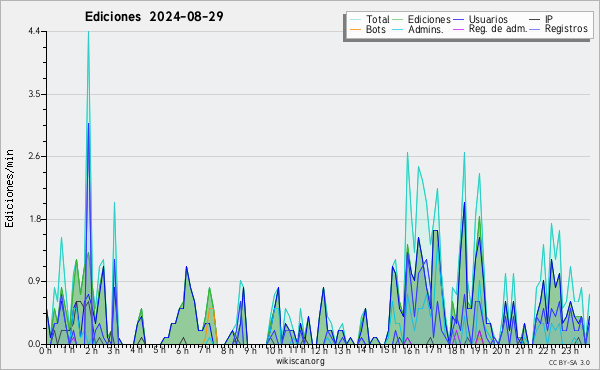Click the chart title 'Ediciones 2024-08-29'

click(x=154, y=17)
